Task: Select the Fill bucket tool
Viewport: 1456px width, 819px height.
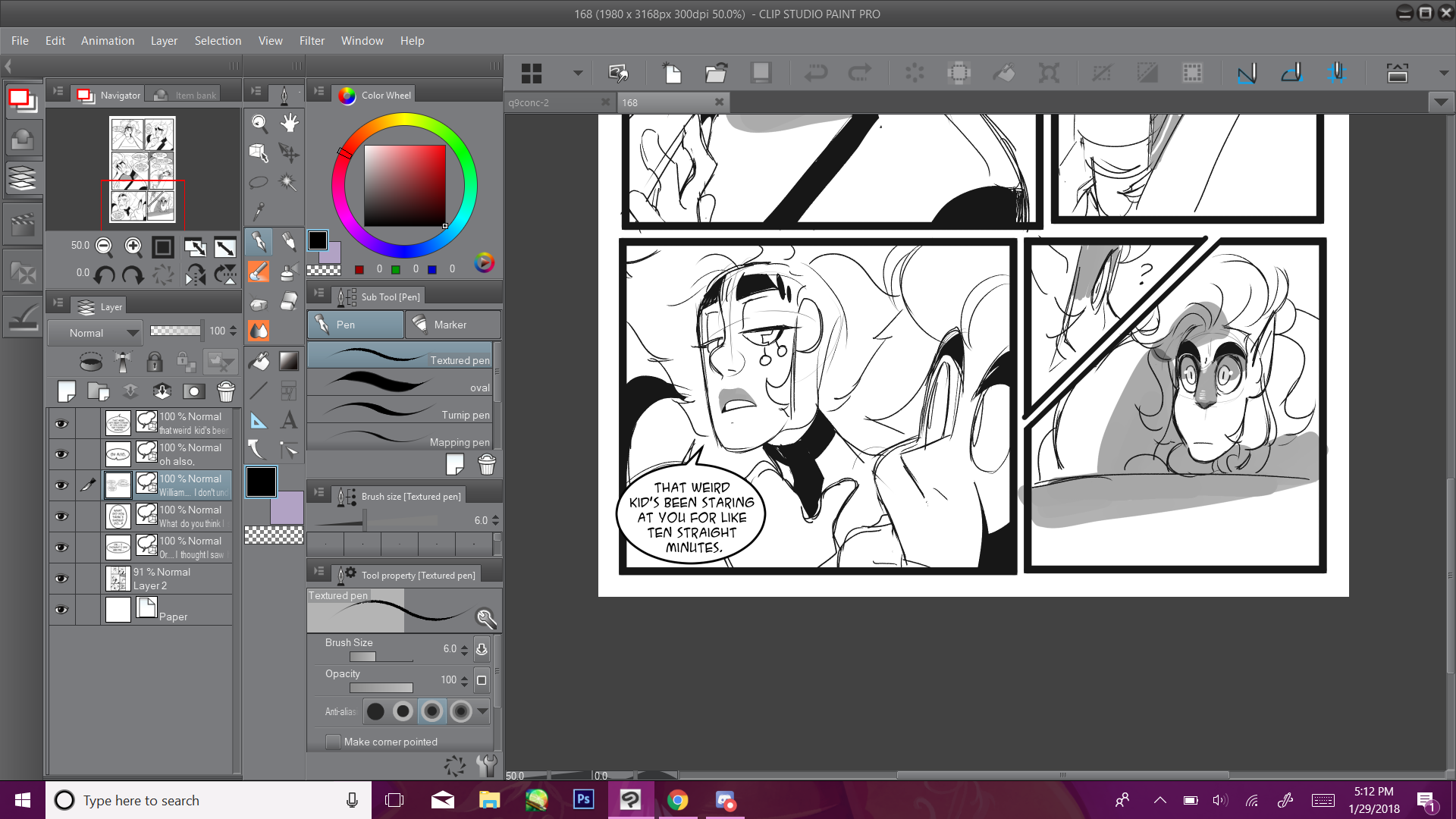Action: tap(259, 361)
